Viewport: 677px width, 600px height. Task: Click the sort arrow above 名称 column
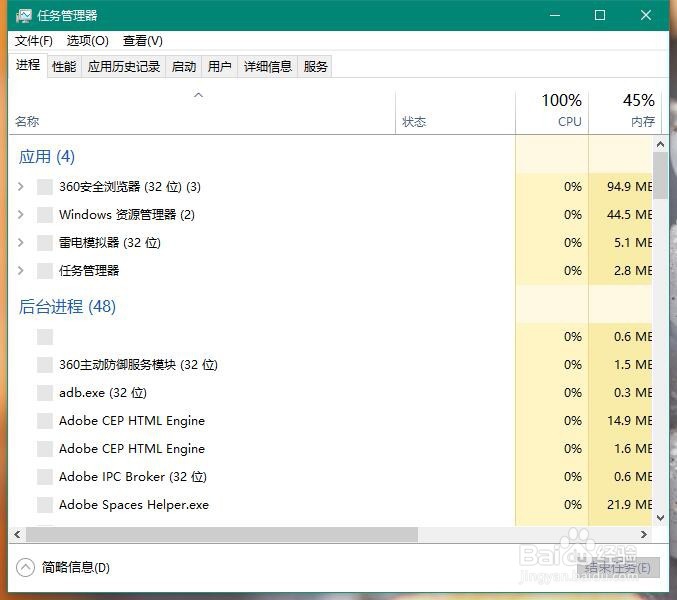tap(198, 95)
